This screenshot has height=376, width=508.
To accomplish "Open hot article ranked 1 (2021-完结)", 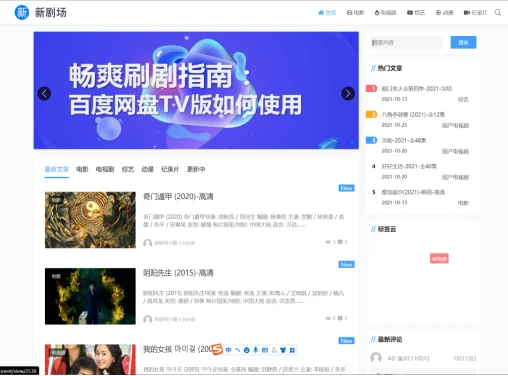I will (417, 89).
